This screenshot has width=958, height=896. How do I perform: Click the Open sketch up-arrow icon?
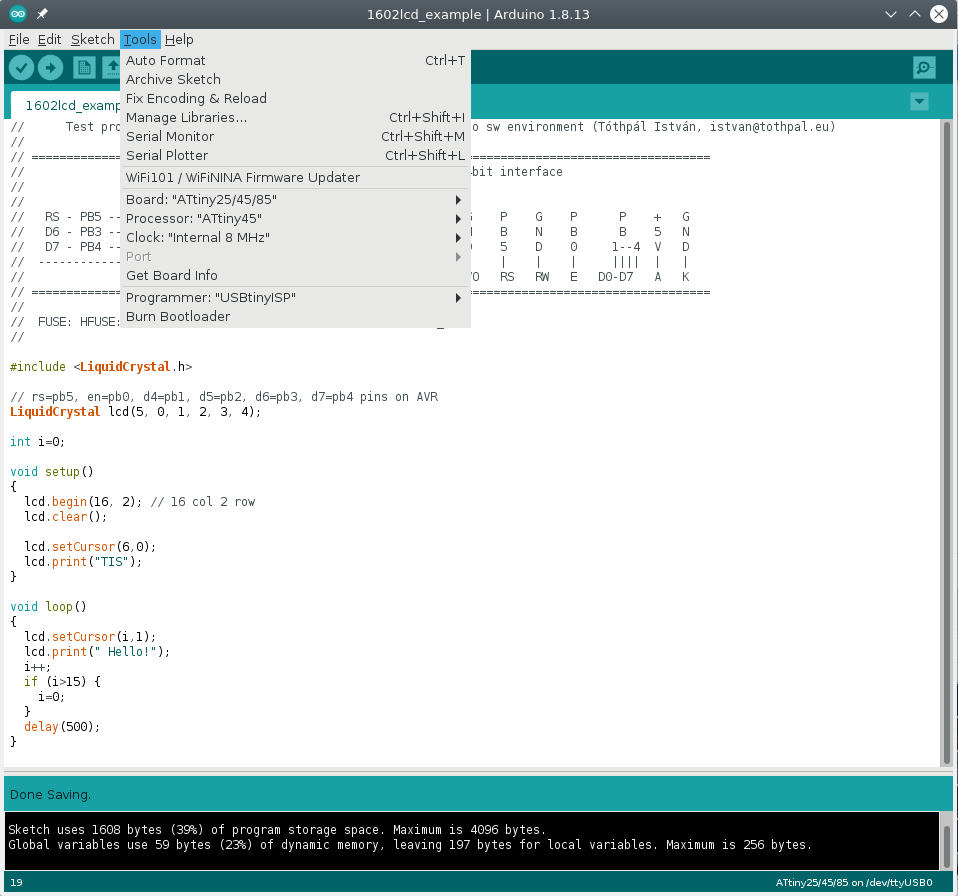click(x=112, y=67)
